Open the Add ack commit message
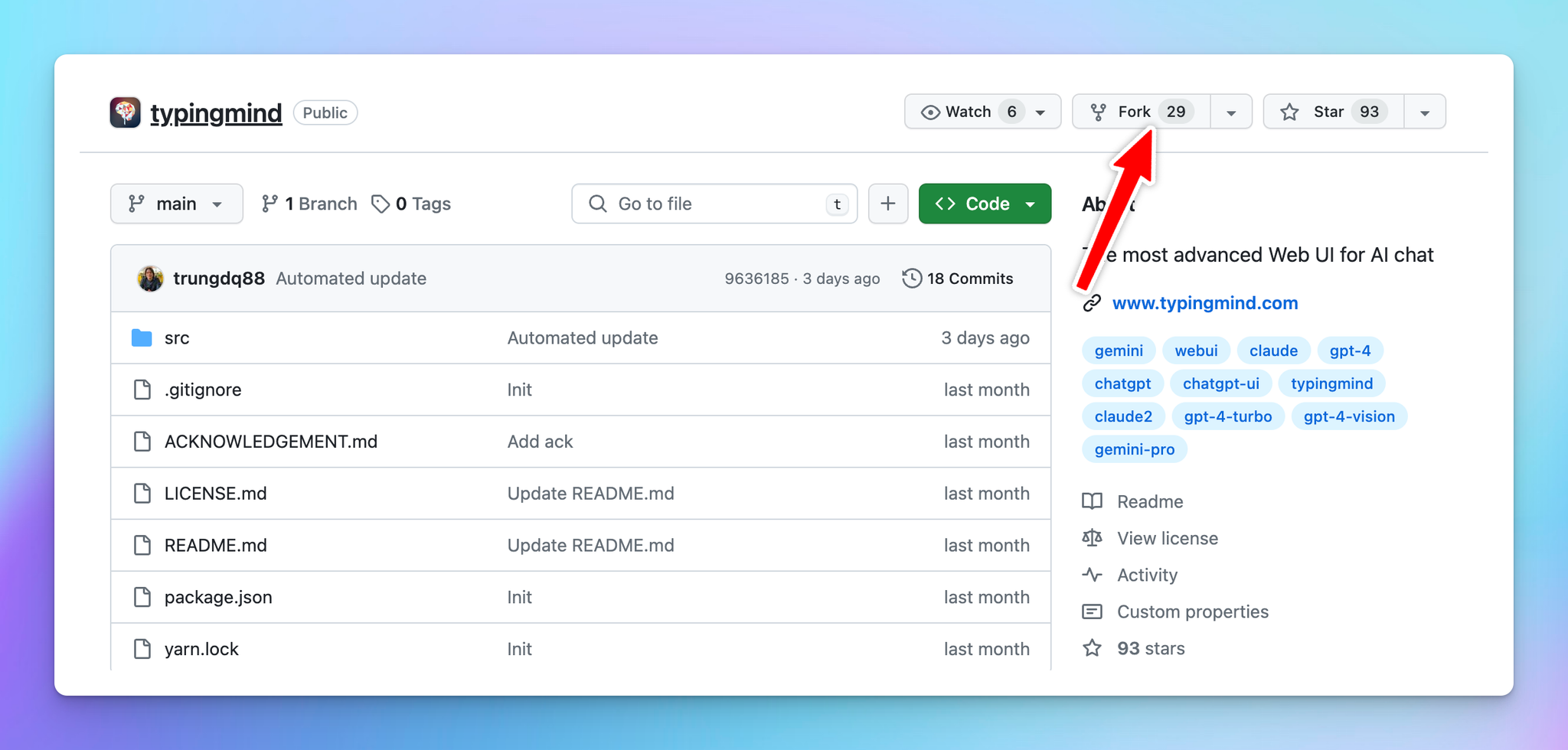Image resolution: width=1568 pixels, height=750 pixels. (540, 442)
